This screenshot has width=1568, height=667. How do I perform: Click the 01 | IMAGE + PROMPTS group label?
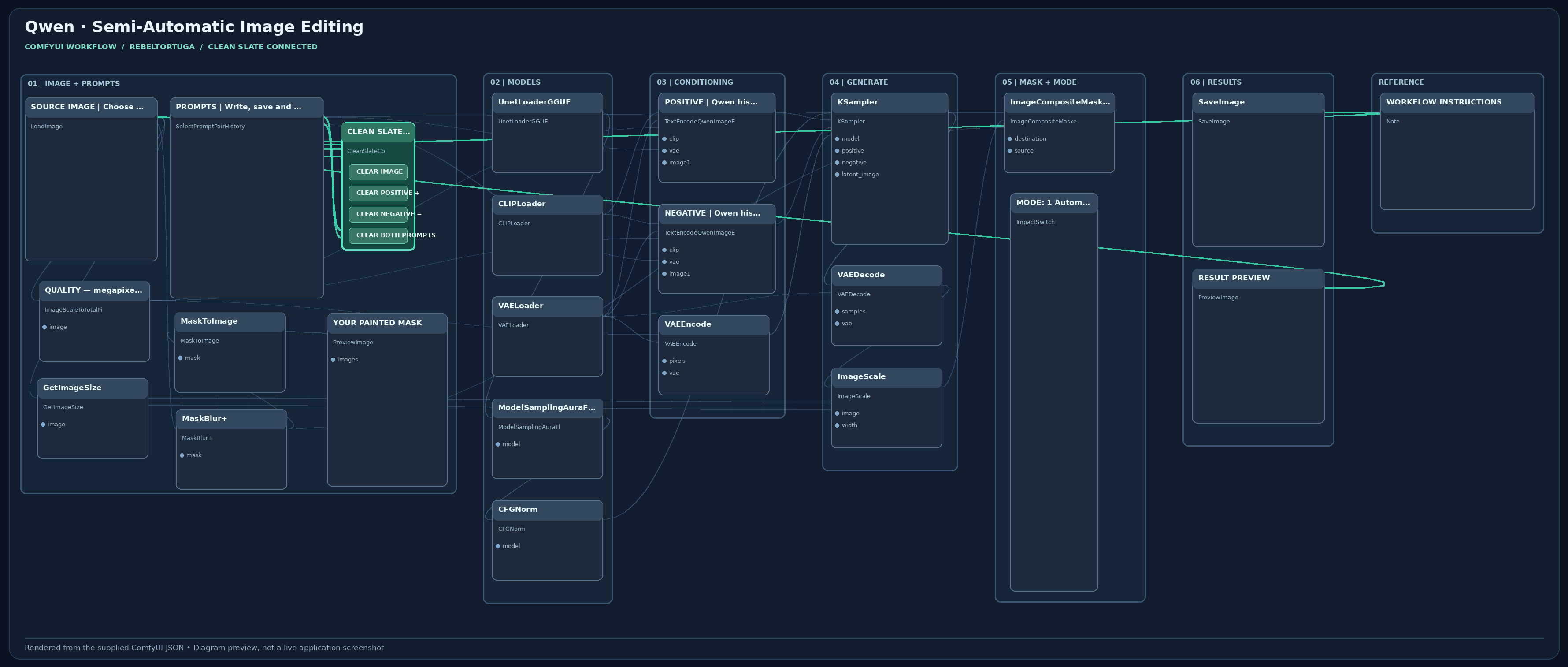click(x=74, y=83)
